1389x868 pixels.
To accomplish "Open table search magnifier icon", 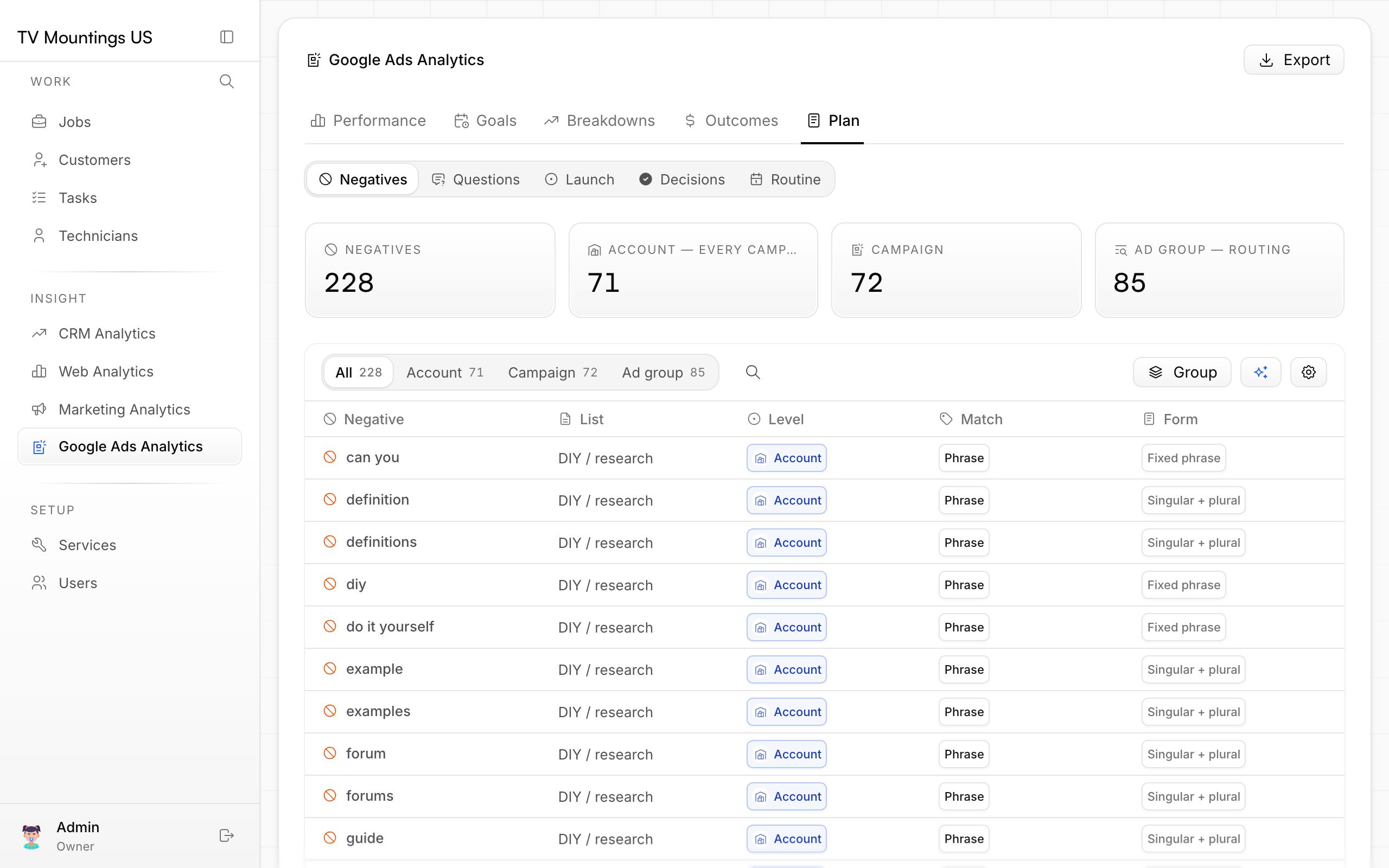I will [x=753, y=372].
